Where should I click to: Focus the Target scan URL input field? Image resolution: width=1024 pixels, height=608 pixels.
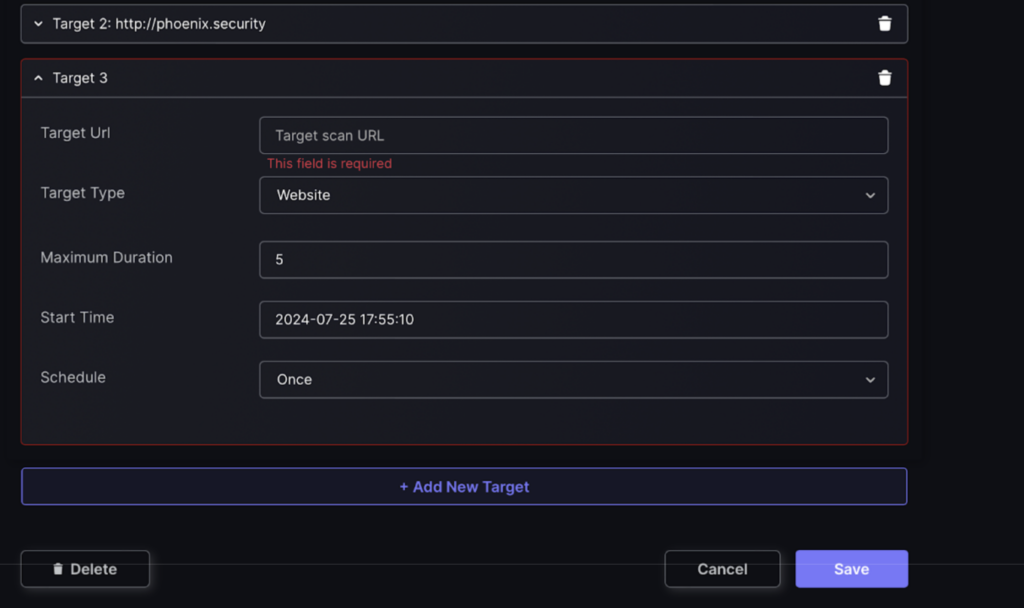(573, 135)
